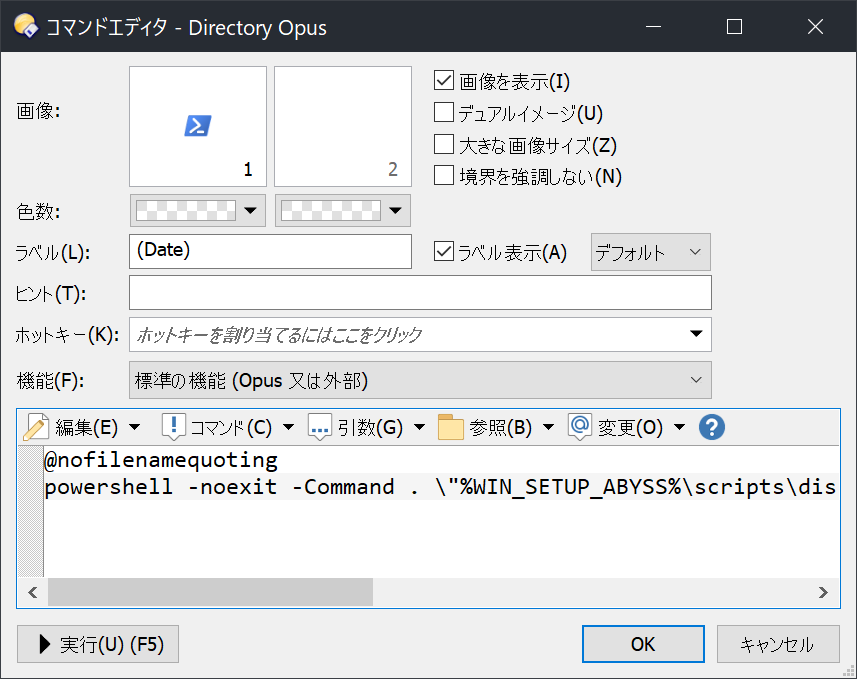Click the コマンド(C) exclamation icon
857x679 pixels.
pyautogui.click(x=173, y=428)
